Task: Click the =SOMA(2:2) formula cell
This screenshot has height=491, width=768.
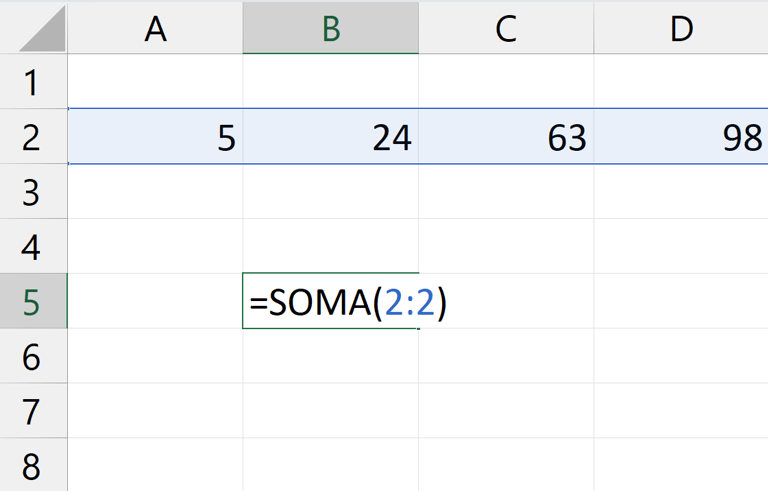Action: [x=330, y=302]
